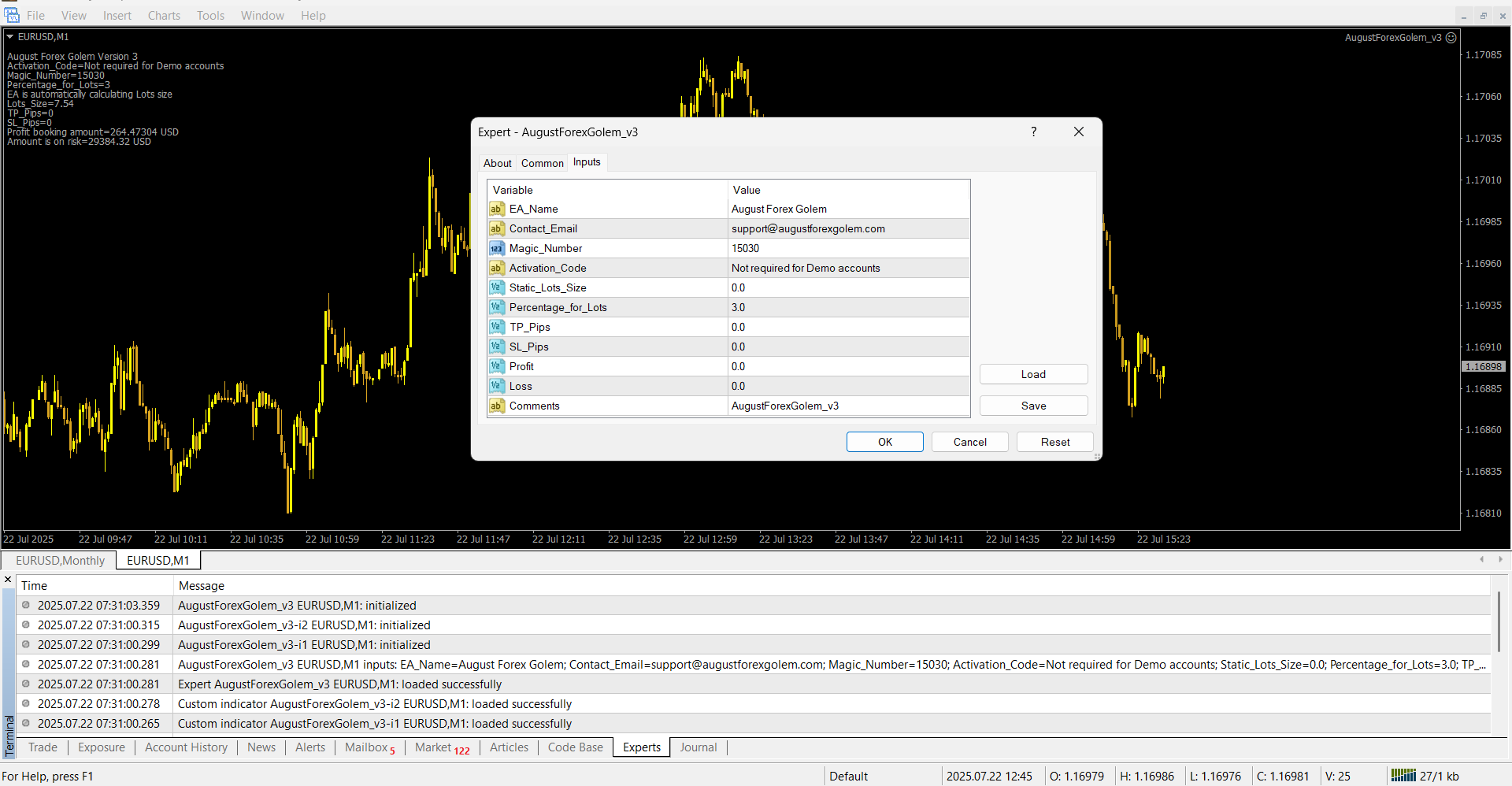Switch to the Common tab
The height and width of the screenshot is (786, 1512).
click(x=542, y=163)
